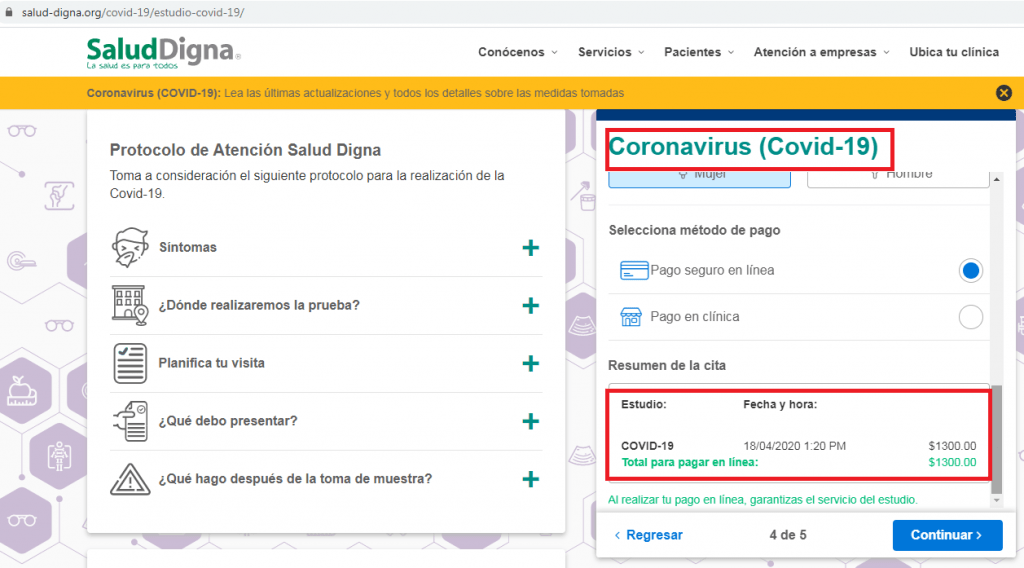The image size is (1024, 568).
Task: Click the SaludDigna logo
Action: [x=163, y=52]
